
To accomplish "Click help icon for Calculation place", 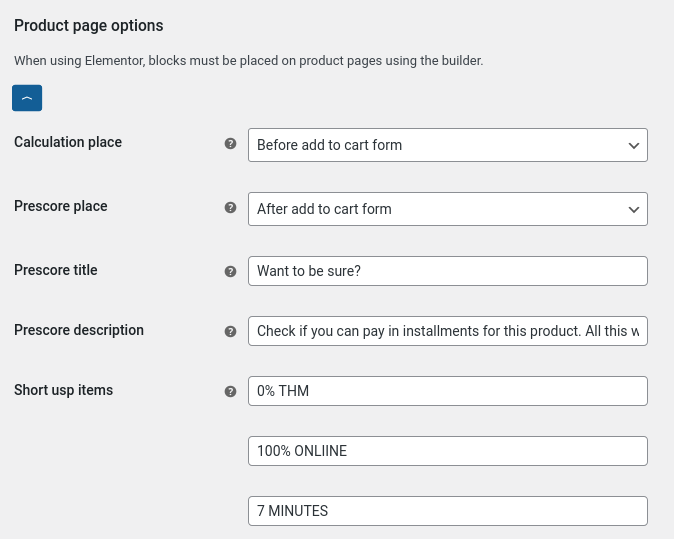I will click(231, 144).
